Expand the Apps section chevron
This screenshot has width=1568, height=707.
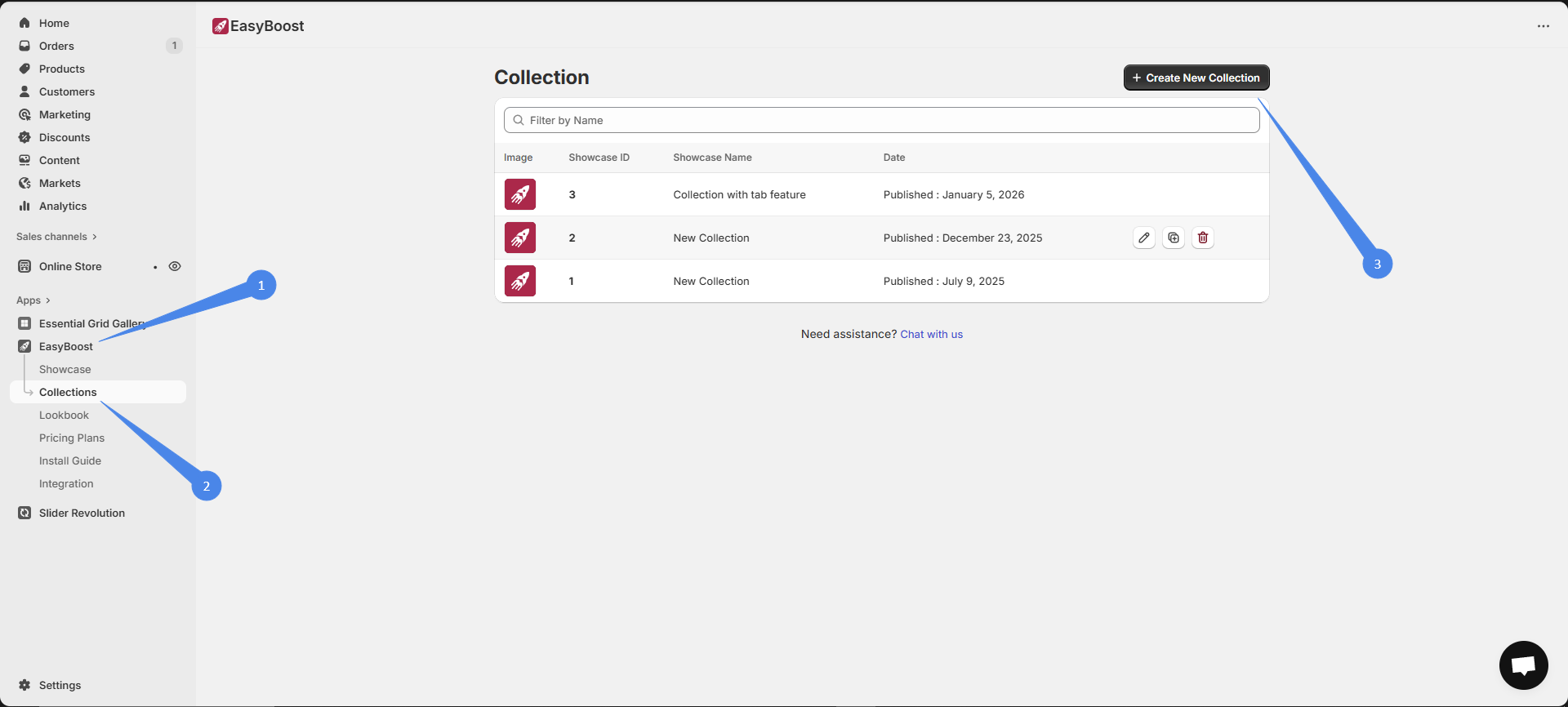tap(48, 300)
